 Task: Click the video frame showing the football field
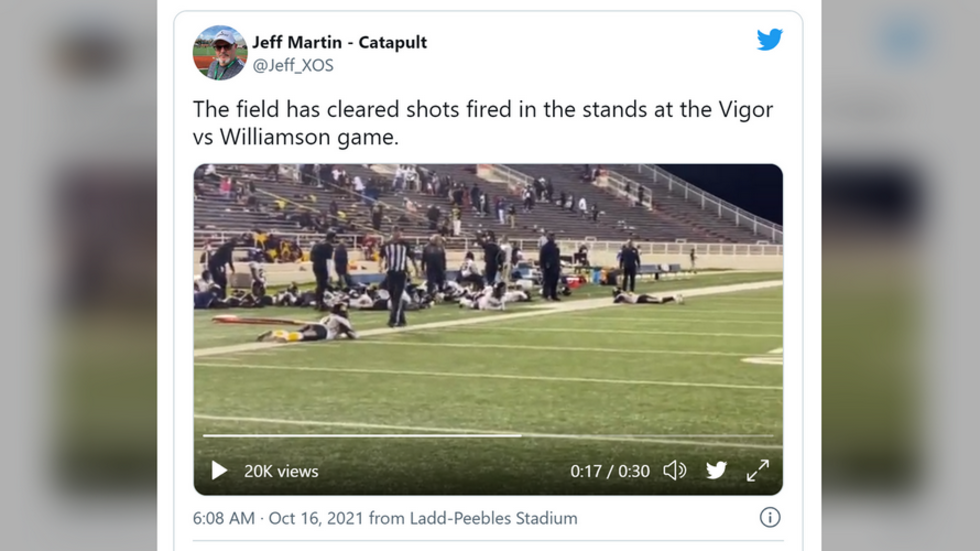tap(488, 300)
